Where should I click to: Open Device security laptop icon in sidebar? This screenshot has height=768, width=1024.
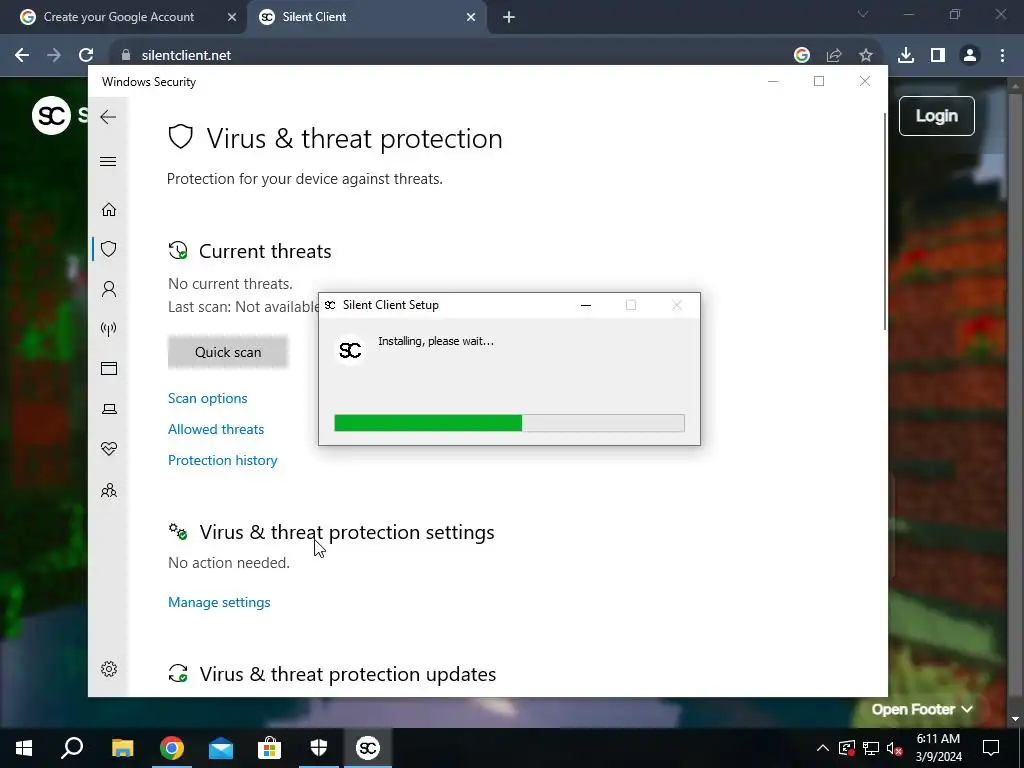pos(109,409)
